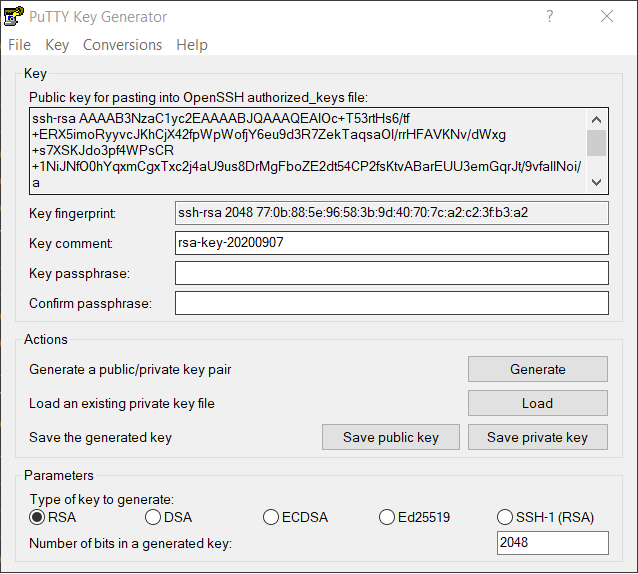Click the Load button
Image resolution: width=638 pixels, height=574 pixels.
tap(538, 403)
